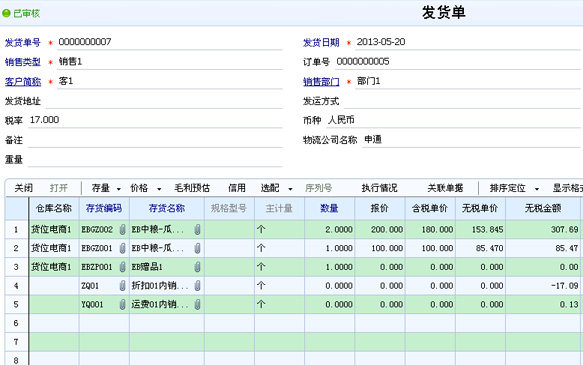This screenshot has height=365, width=583.
Task: Click paperclip icon in row 1 存货名称 cell
Action: [197, 229]
